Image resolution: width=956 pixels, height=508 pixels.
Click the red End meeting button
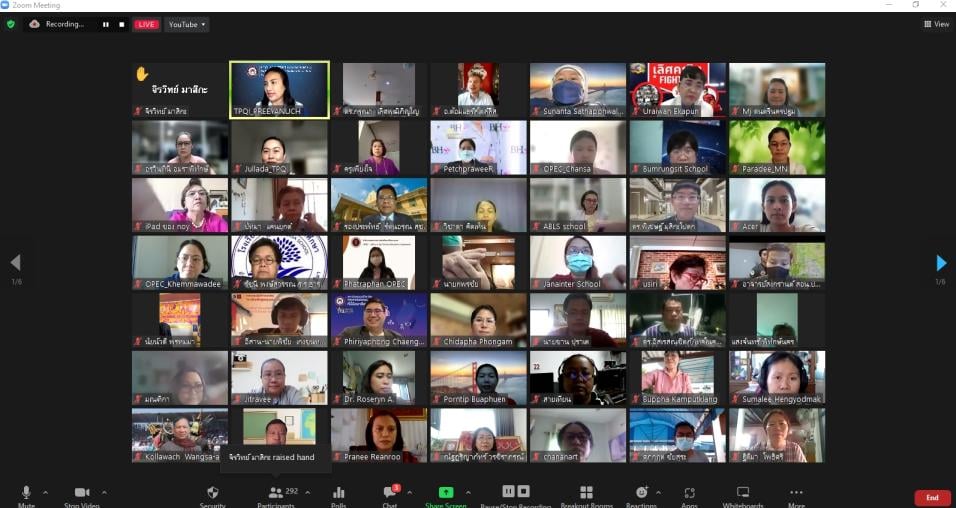[932, 498]
